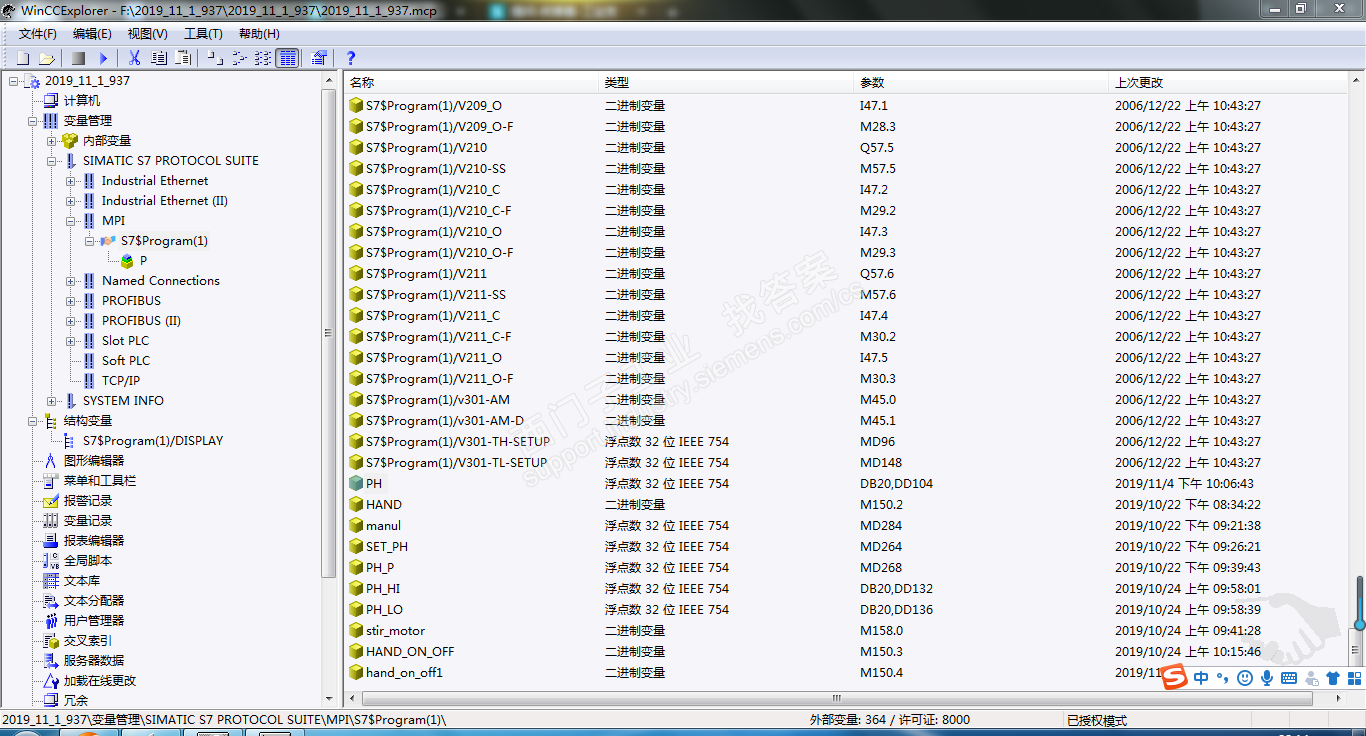Viewport: 1366px width, 736px height.
Task: Collapse the MPI channel unit node
Action: (71, 221)
